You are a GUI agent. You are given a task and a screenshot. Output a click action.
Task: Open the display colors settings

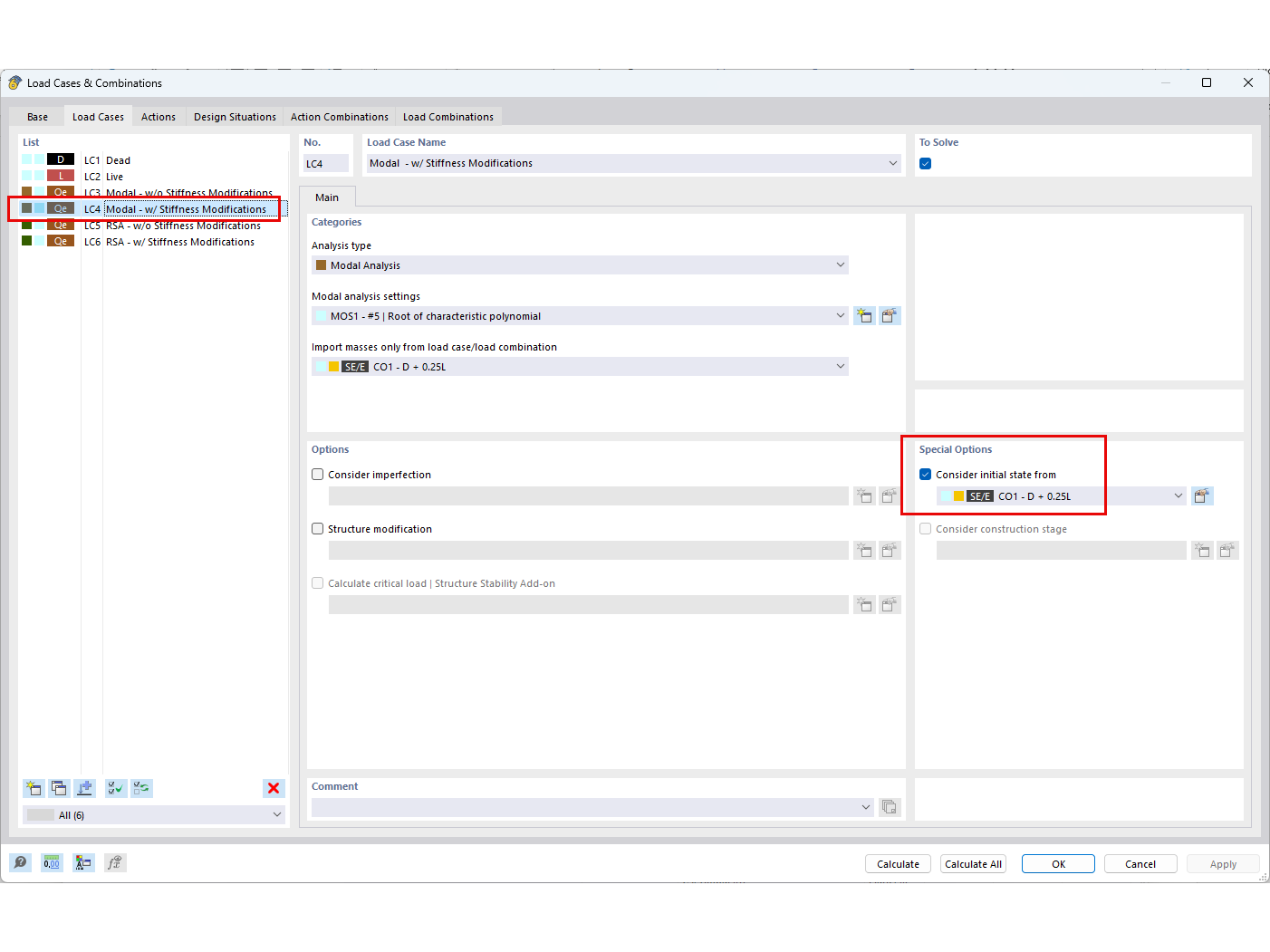[83, 862]
